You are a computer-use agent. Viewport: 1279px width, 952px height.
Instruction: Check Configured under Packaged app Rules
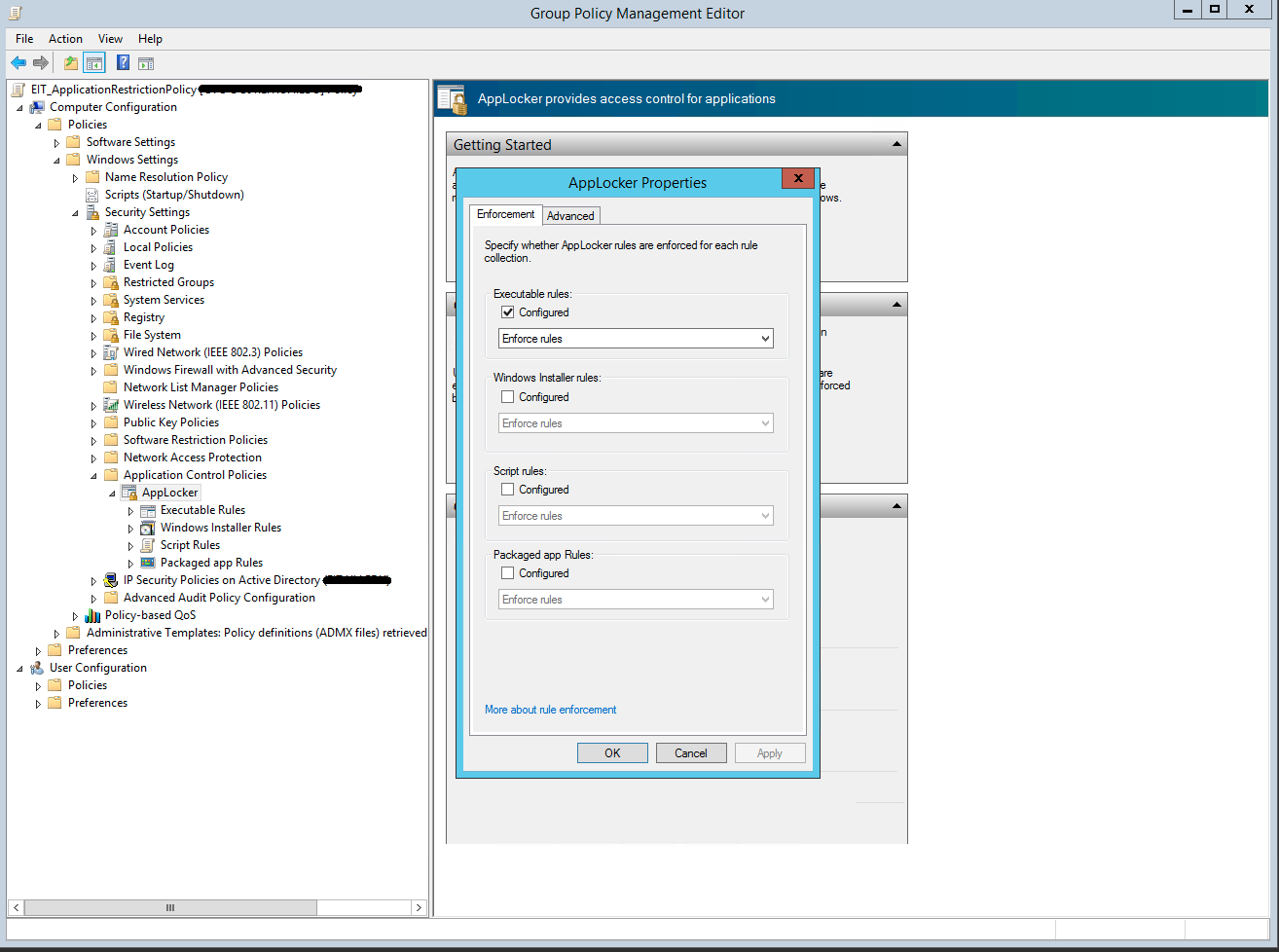click(x=507, y=573)
